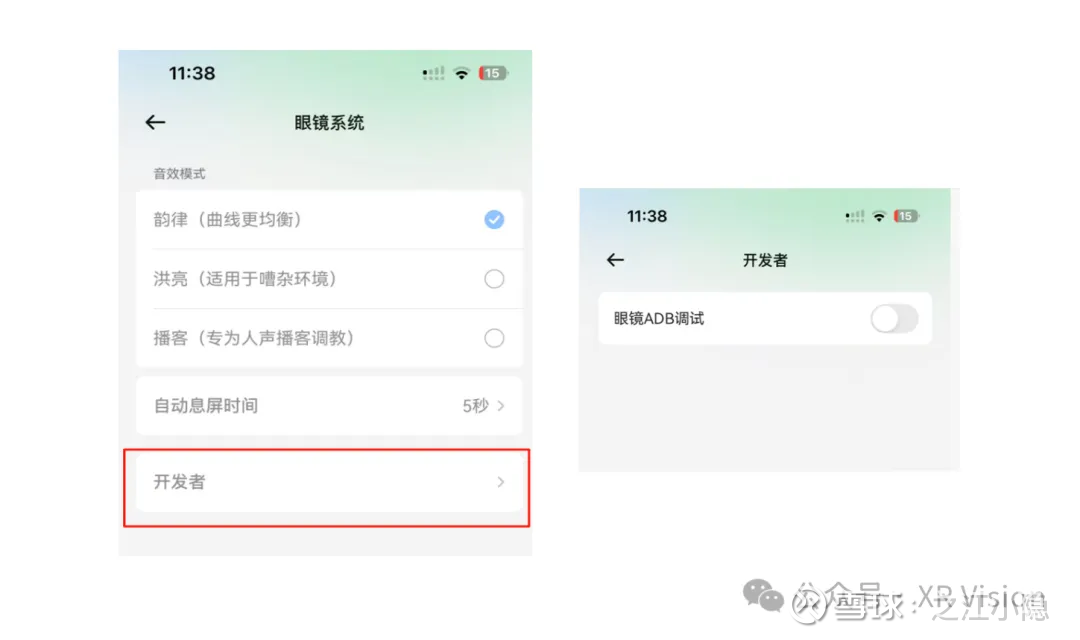
Task: Select the 韵律 sound mode radio button
Action: (x=494, y=219)
